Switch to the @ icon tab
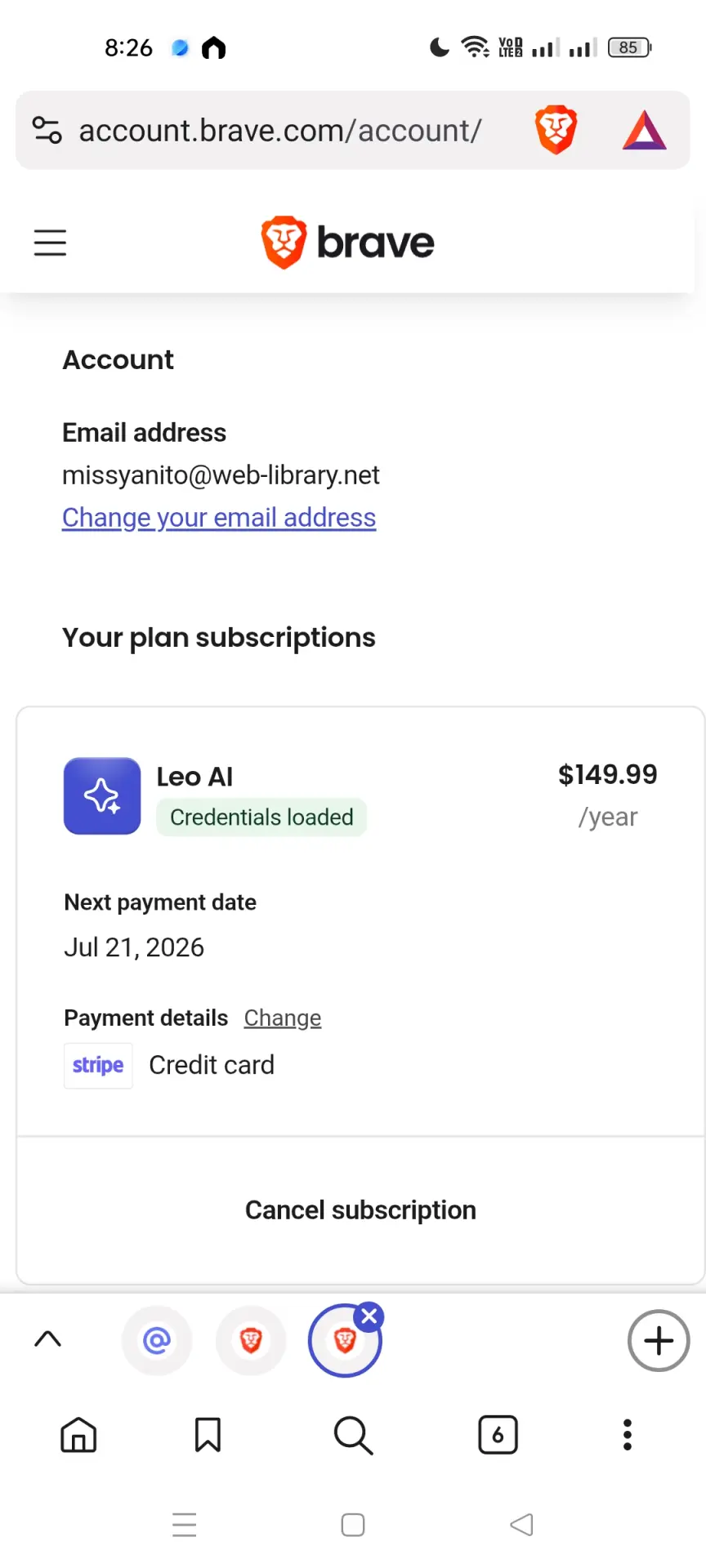706x1568 pixels. pos(157,1340)
